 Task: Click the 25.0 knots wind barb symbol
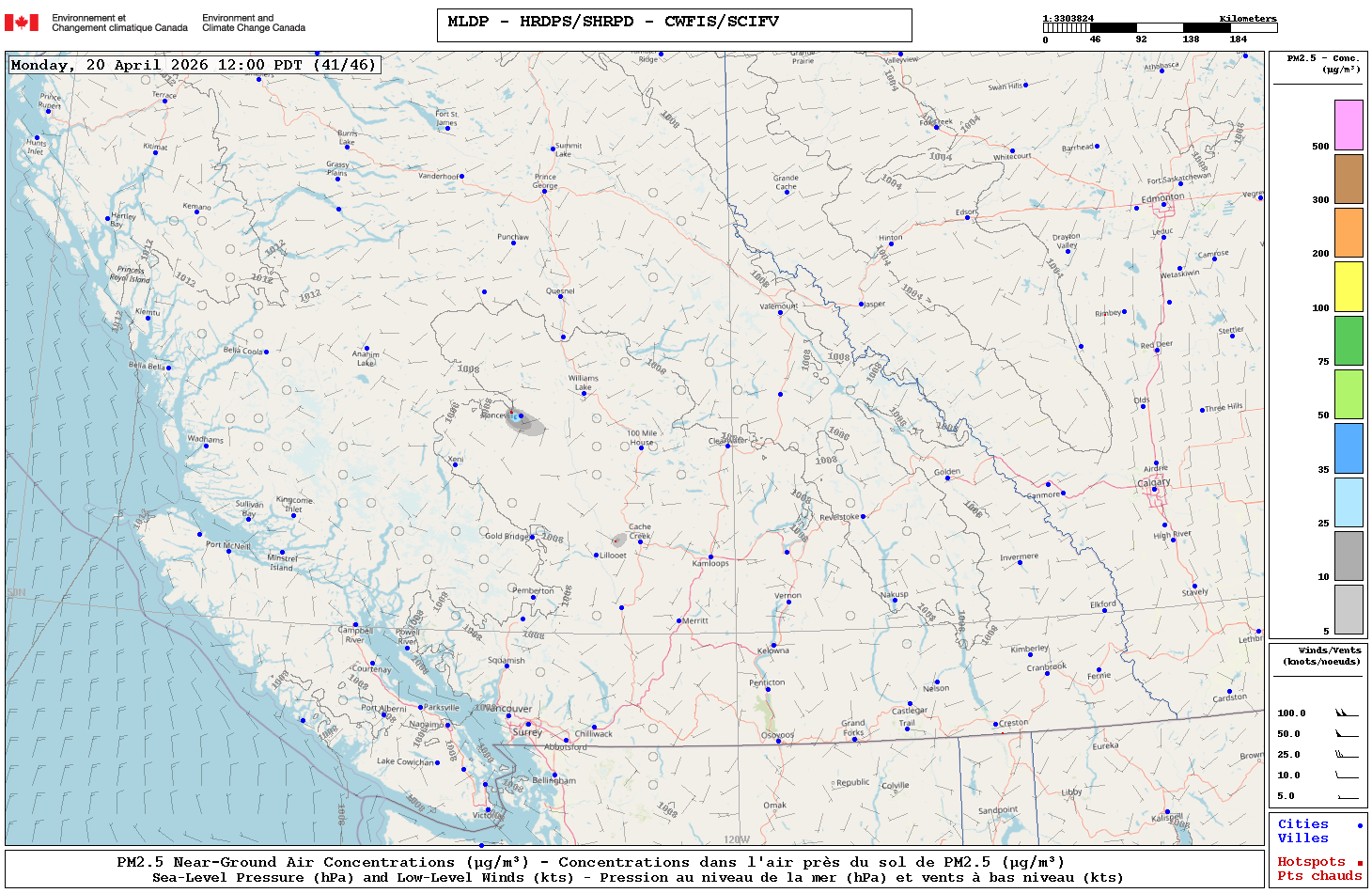[1347, 755]
